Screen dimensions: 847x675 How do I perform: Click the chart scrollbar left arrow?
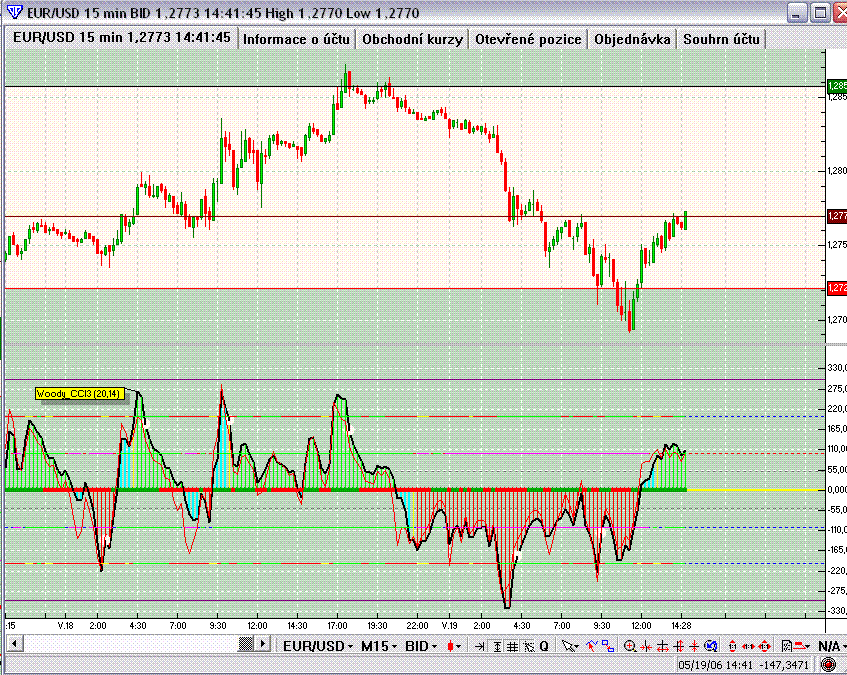tap(15, 644)
